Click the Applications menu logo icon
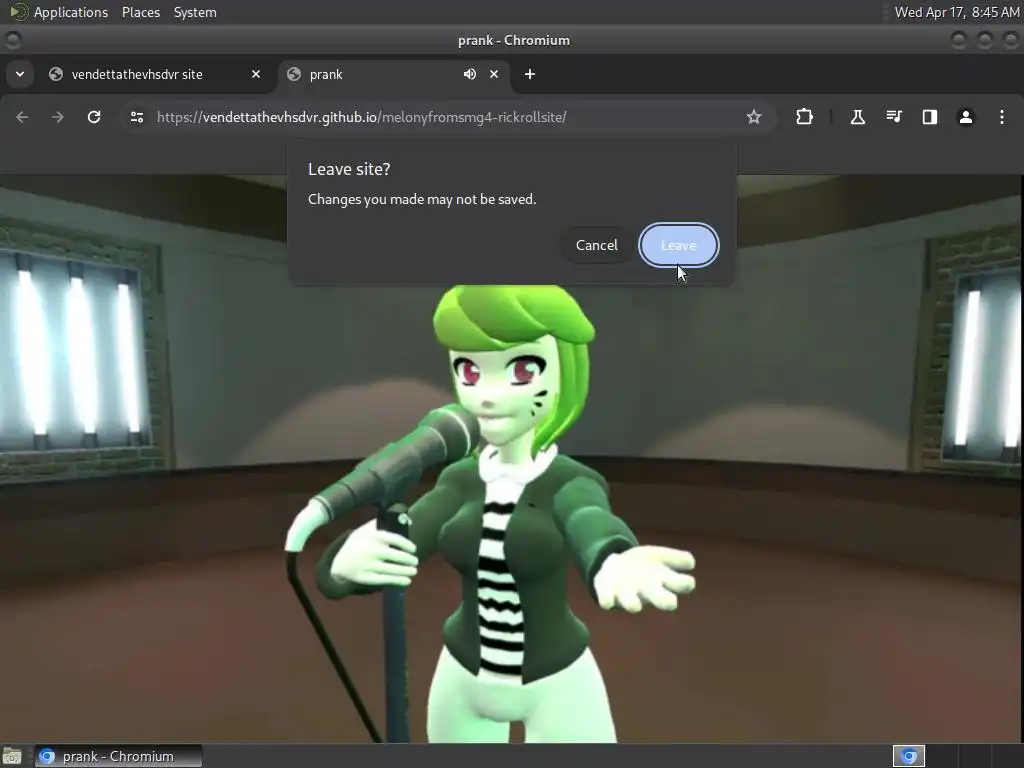The height and width of the screenshot is (768, 1024). click(x=18, y=12)
